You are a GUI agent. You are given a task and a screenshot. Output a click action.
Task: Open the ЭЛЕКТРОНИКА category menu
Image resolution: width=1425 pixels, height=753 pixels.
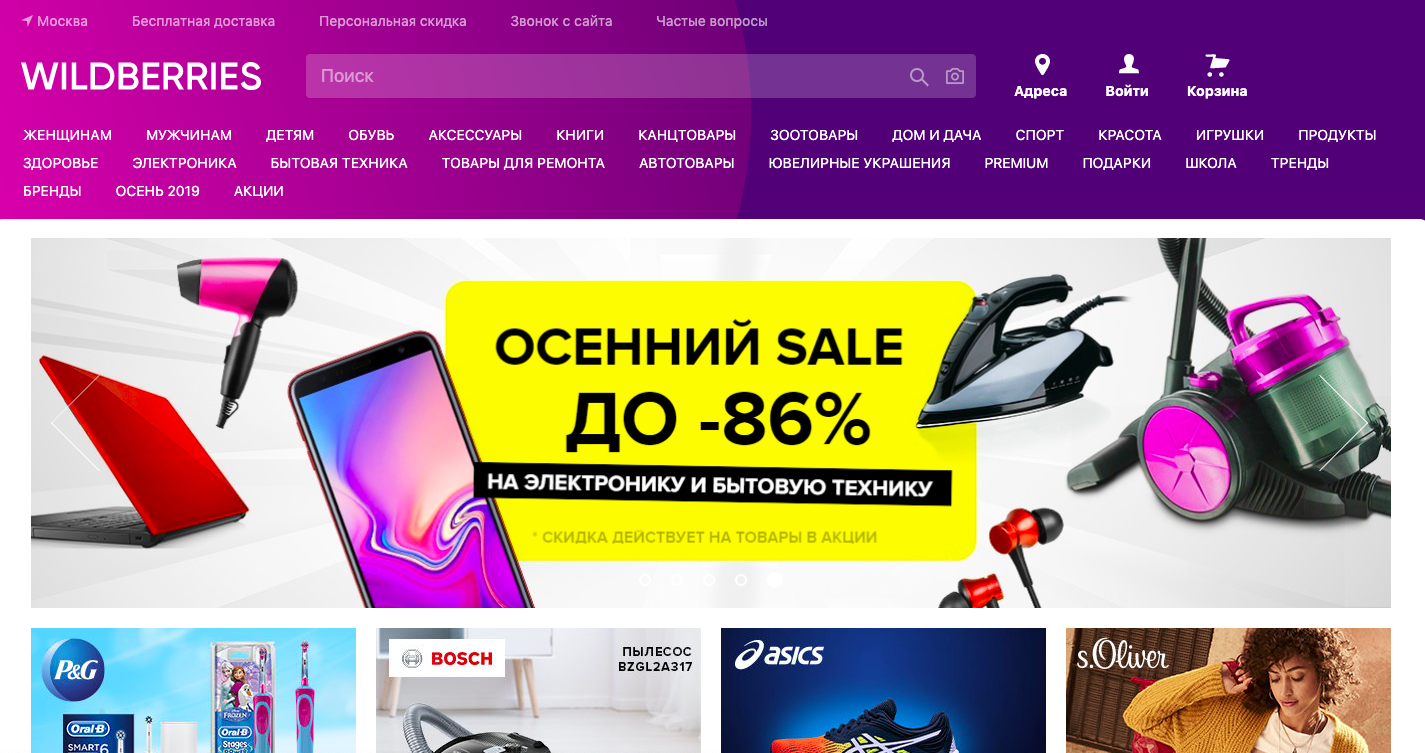(x=185, y=163)
